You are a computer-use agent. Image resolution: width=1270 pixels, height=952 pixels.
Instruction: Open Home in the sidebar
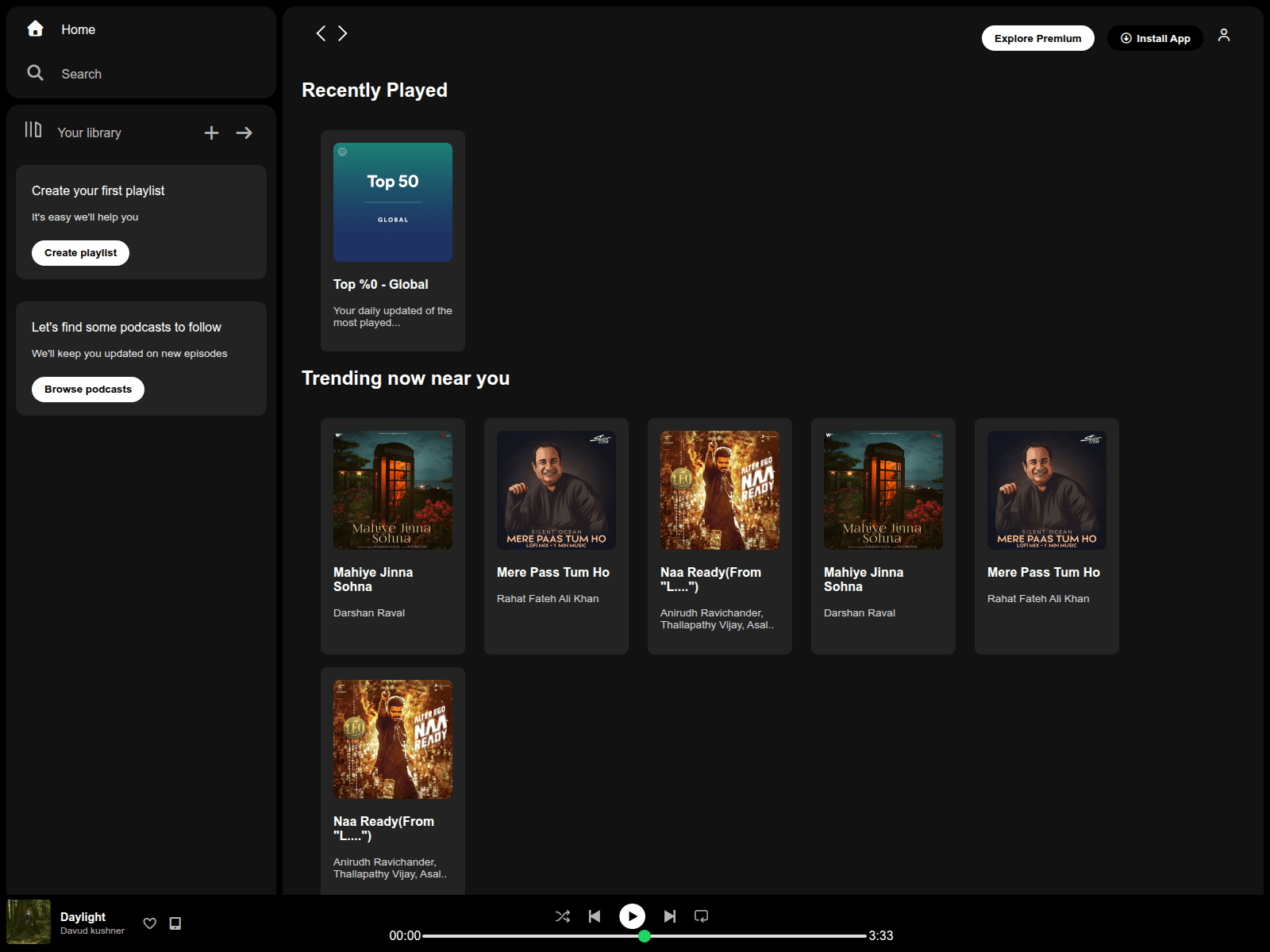(x=78, y=29)
